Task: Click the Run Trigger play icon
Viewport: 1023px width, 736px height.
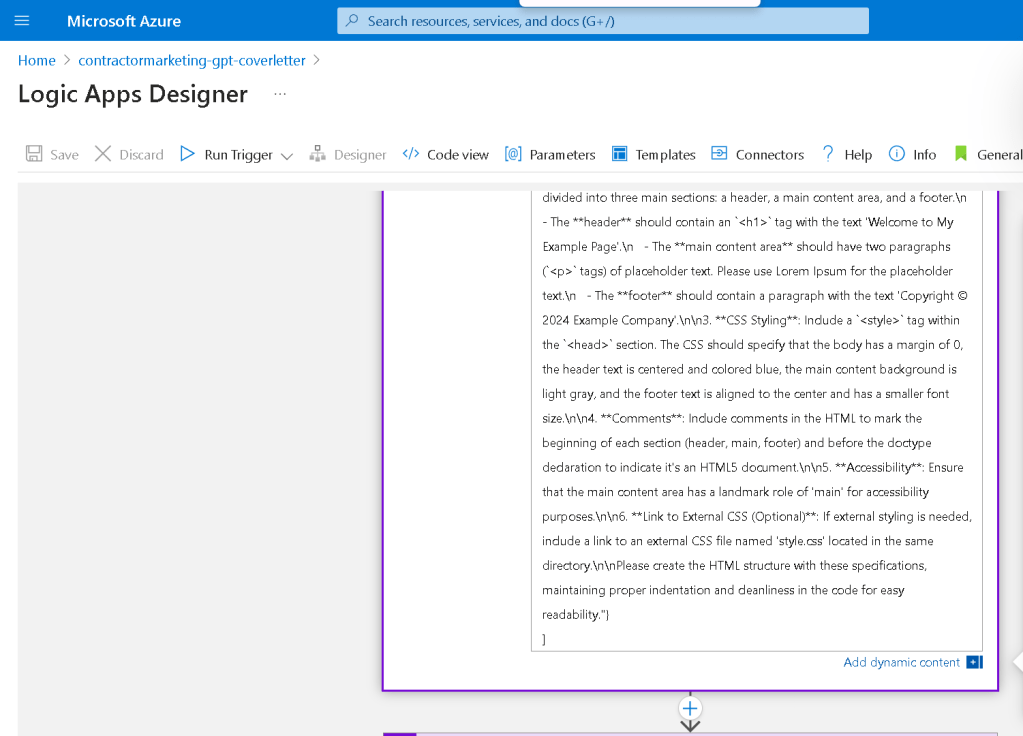Action: 187,154
